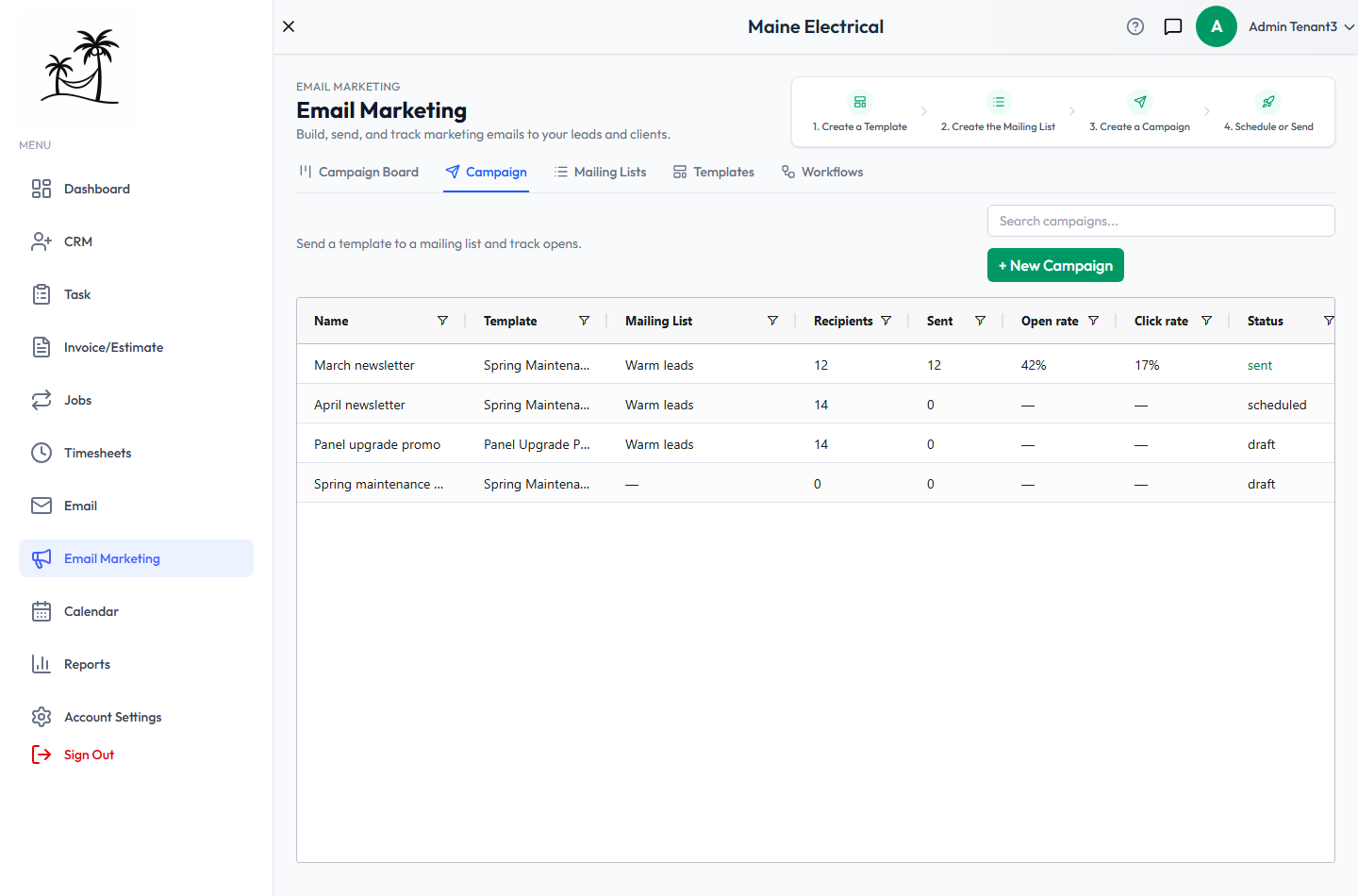Click Sign Out link
This screenshot has width=1358, height=896.
tap(89, 755)
